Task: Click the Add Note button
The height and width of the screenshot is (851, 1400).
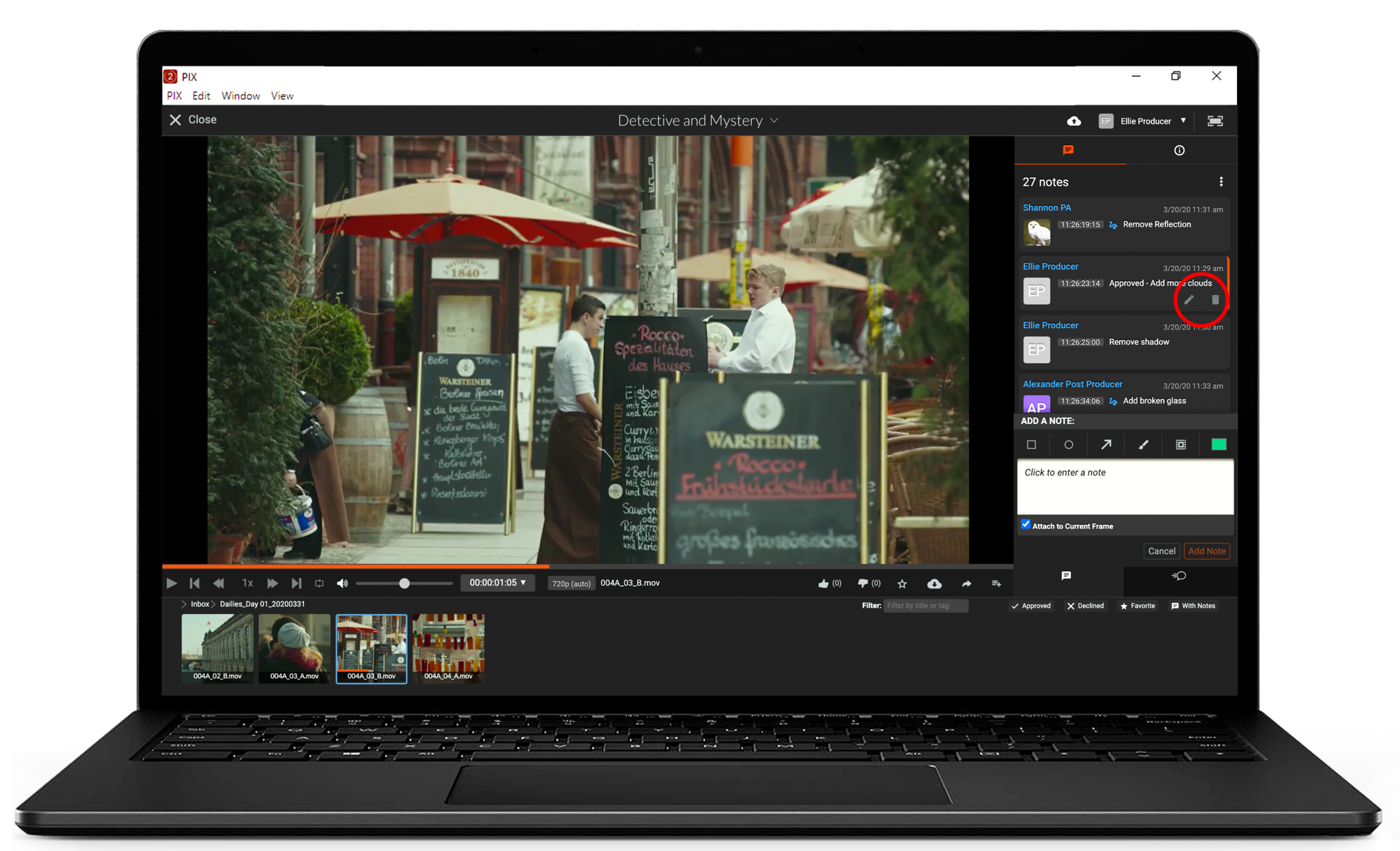Action: click(1206, 551)
